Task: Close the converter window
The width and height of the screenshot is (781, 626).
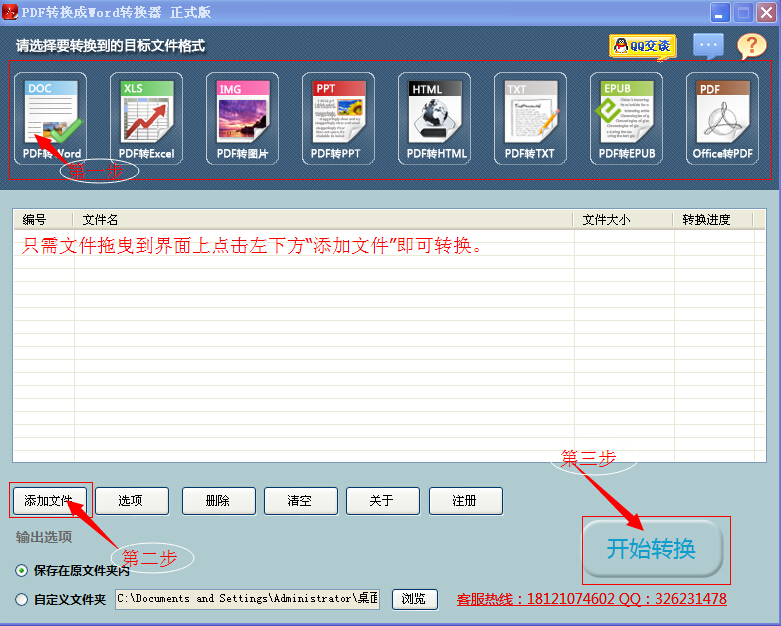Action: pyautogui.click(x=766, y=12)
